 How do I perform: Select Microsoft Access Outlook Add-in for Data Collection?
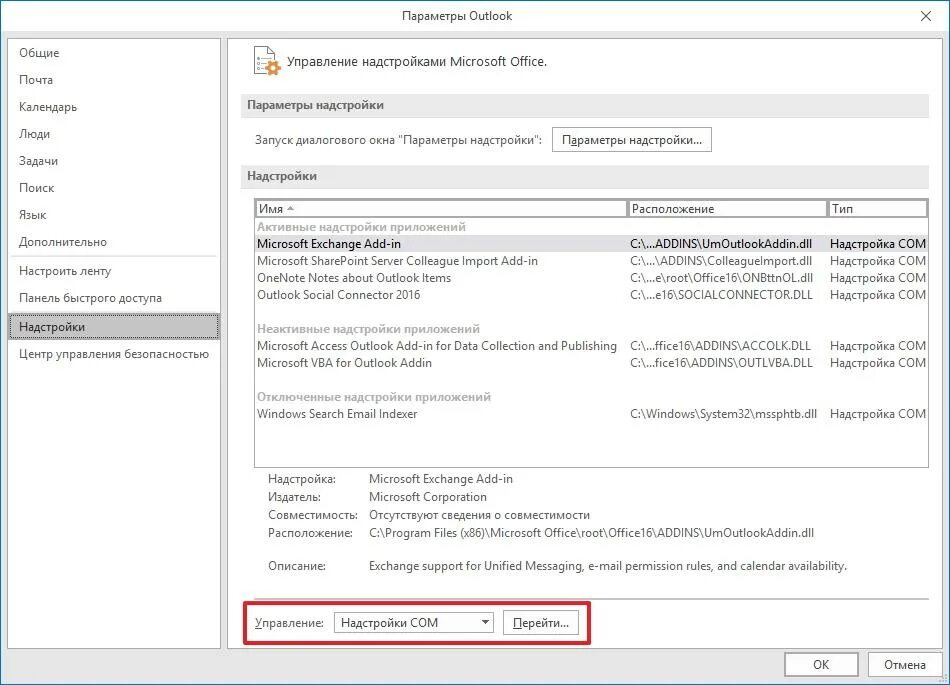(x=591, y=345)
